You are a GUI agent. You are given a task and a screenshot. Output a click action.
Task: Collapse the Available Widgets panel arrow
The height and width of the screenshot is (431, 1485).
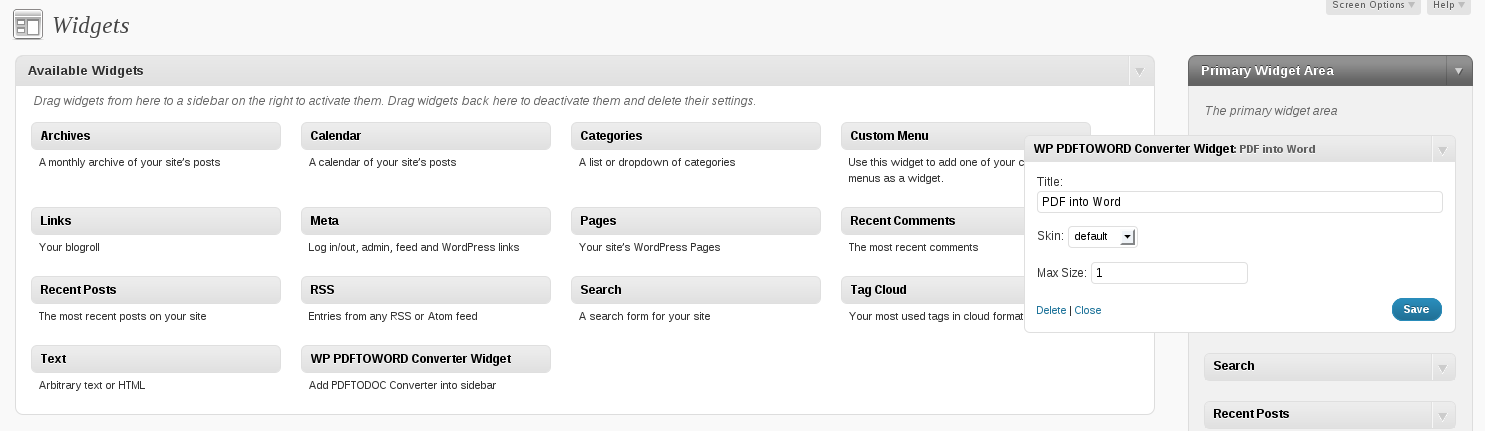[x=1140, y=71]
